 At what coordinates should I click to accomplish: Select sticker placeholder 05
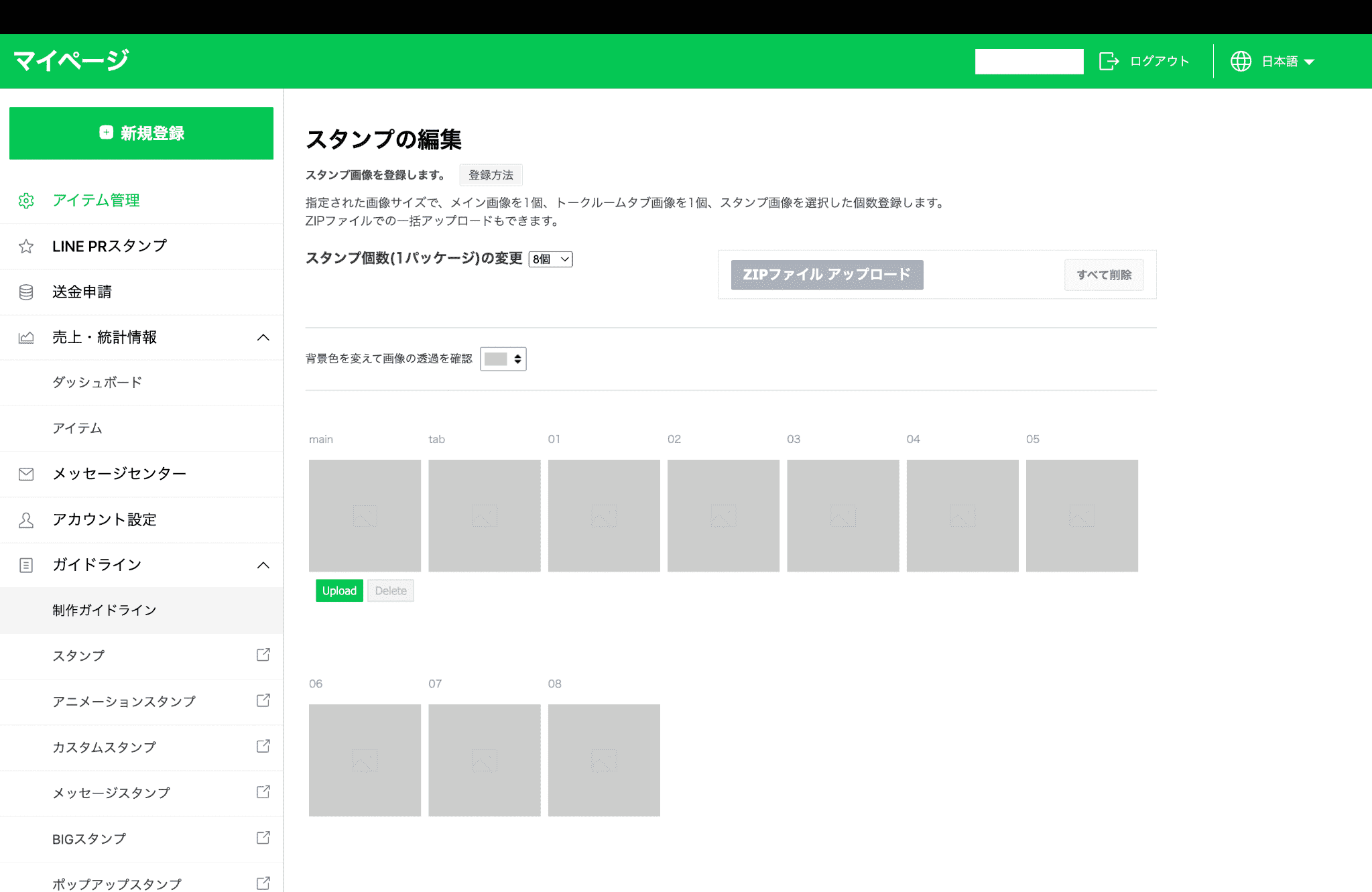click(x=1082, y=515)
